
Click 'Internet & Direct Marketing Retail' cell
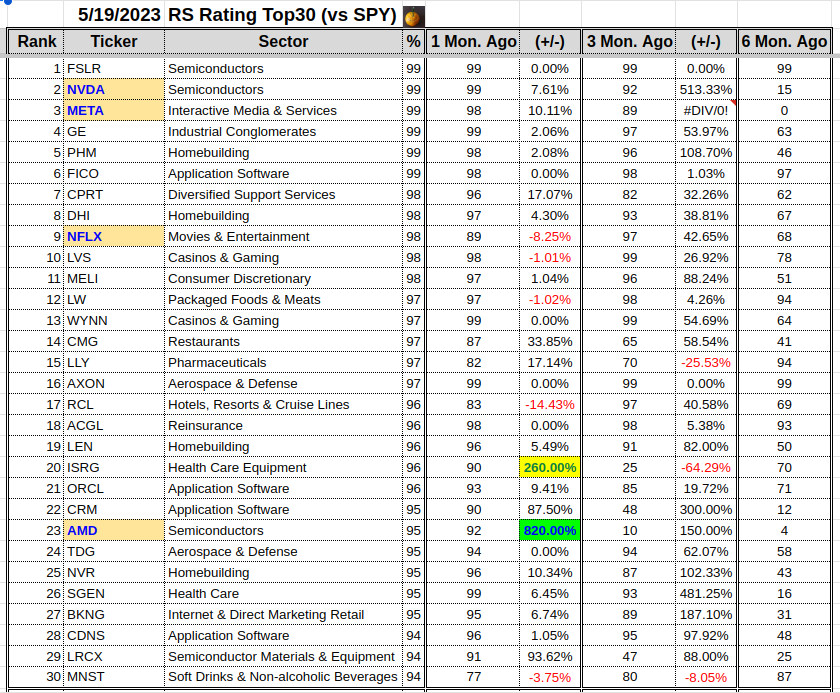283,614
